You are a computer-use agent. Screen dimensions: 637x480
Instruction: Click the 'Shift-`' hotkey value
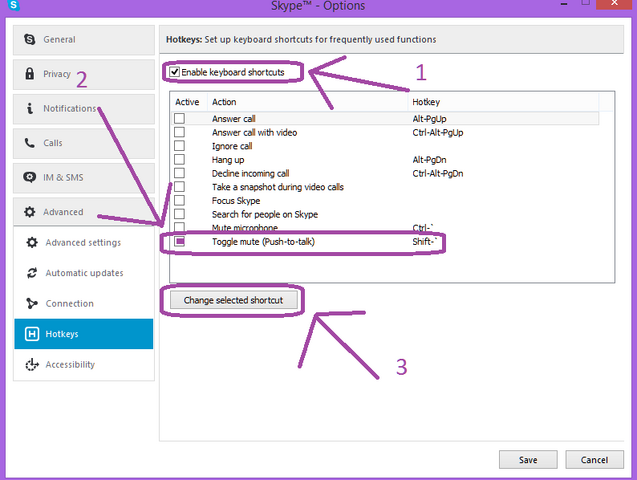click(x=424, y=242)
